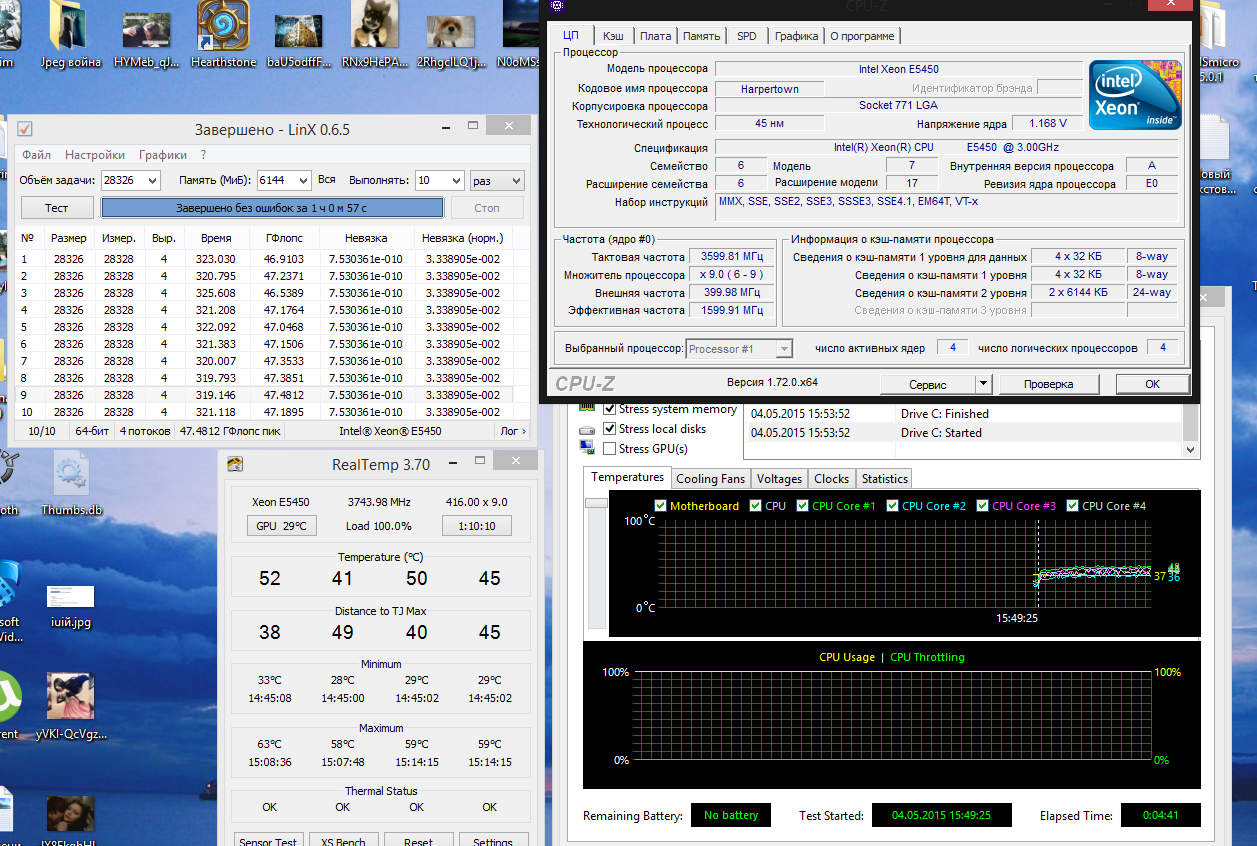Open the Настройки menu in LinX
This screenshot has height=846, width=1257.
coord(95,155)
